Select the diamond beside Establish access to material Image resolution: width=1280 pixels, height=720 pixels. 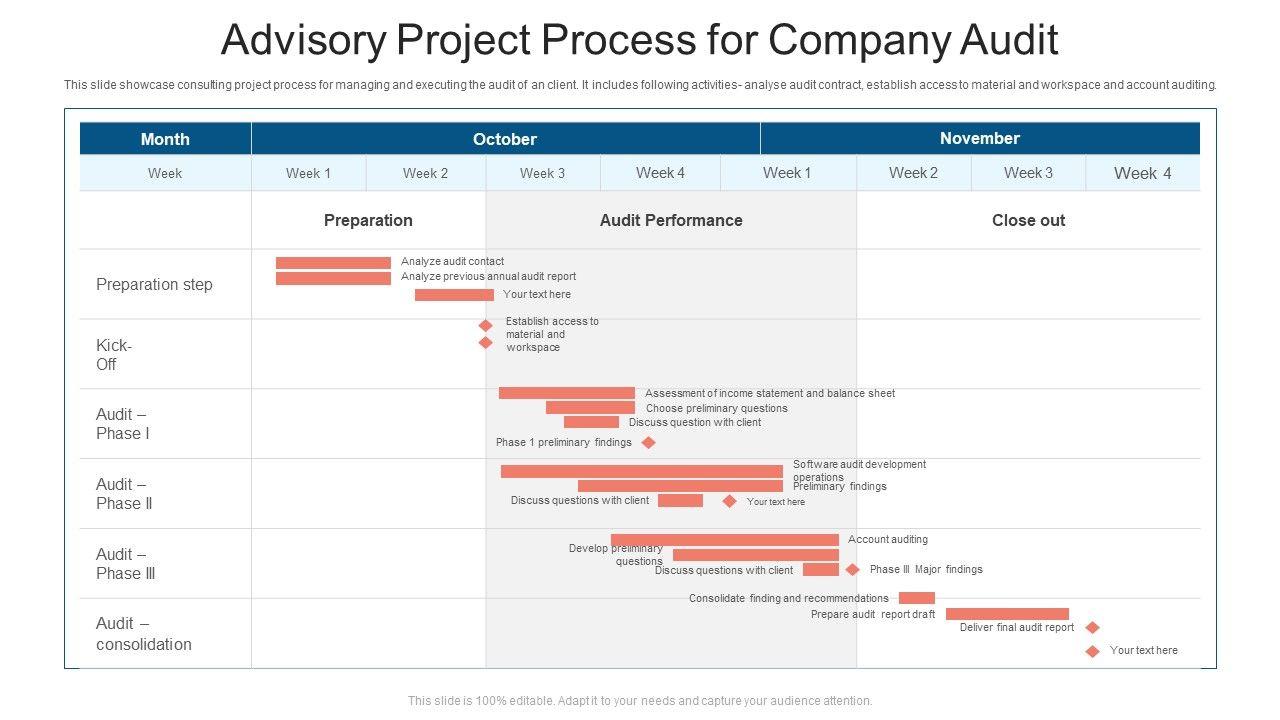[485, 325]
